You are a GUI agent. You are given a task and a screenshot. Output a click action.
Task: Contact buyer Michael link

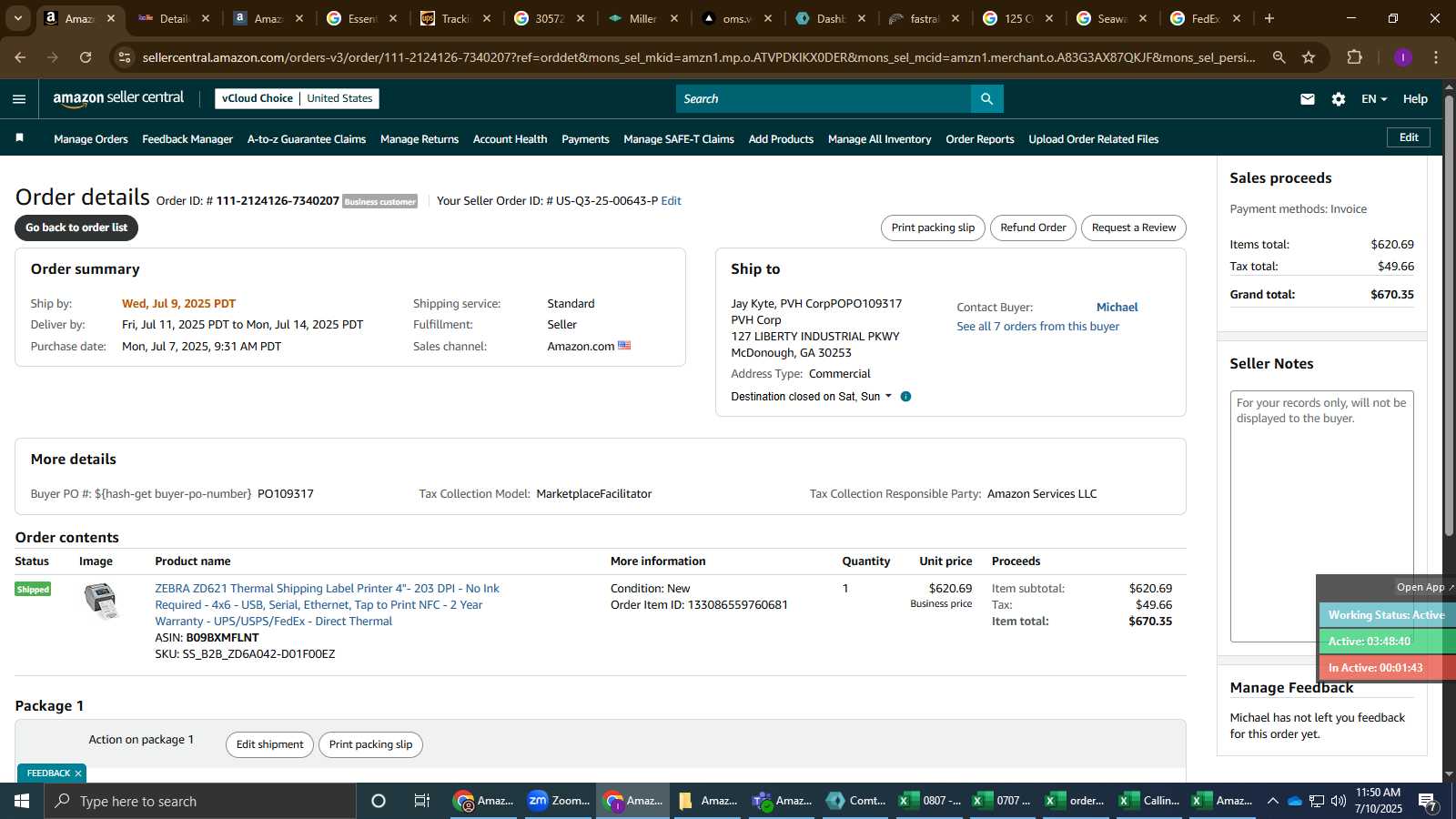1117,308
